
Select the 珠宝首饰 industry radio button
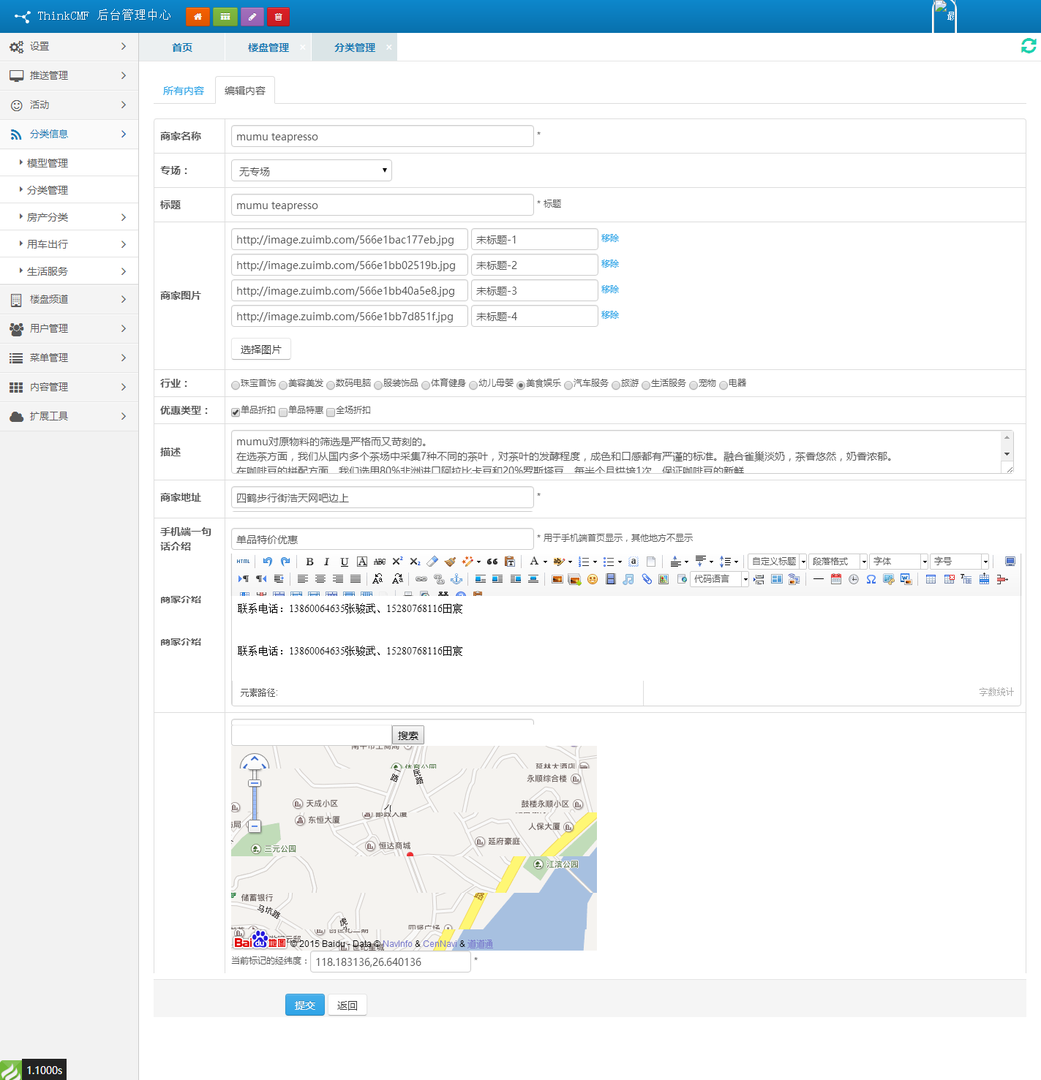(236, 385)
